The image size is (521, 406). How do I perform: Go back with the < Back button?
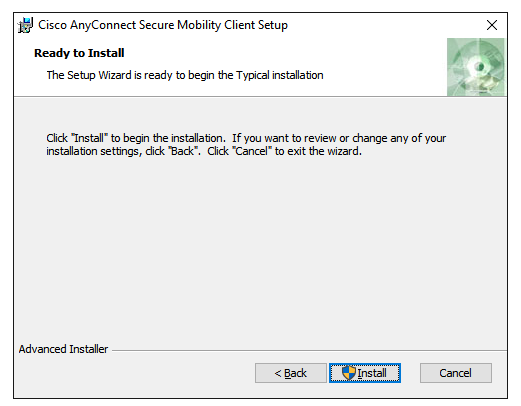pos(291,373)
